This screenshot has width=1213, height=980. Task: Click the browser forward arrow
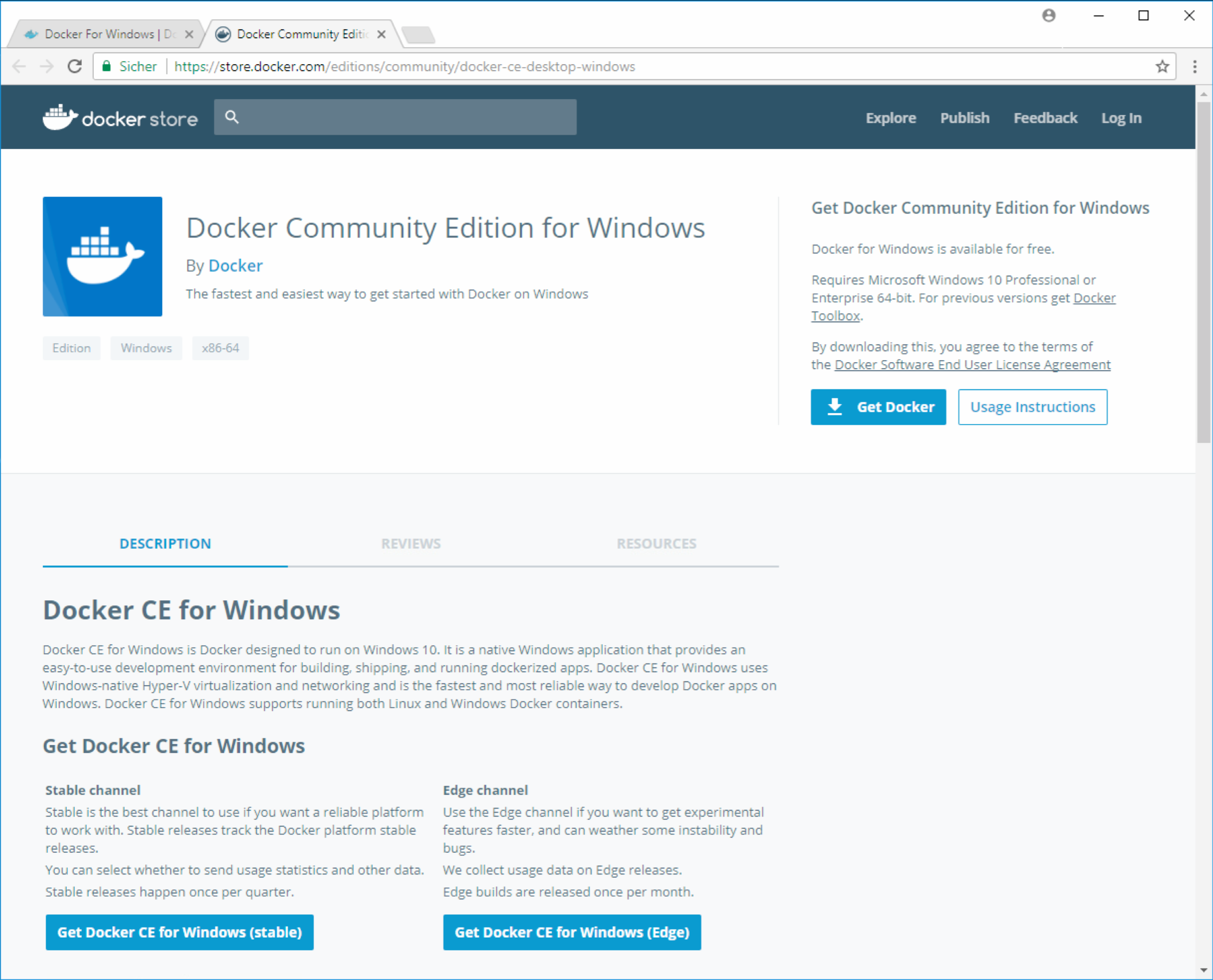point(47,67)
